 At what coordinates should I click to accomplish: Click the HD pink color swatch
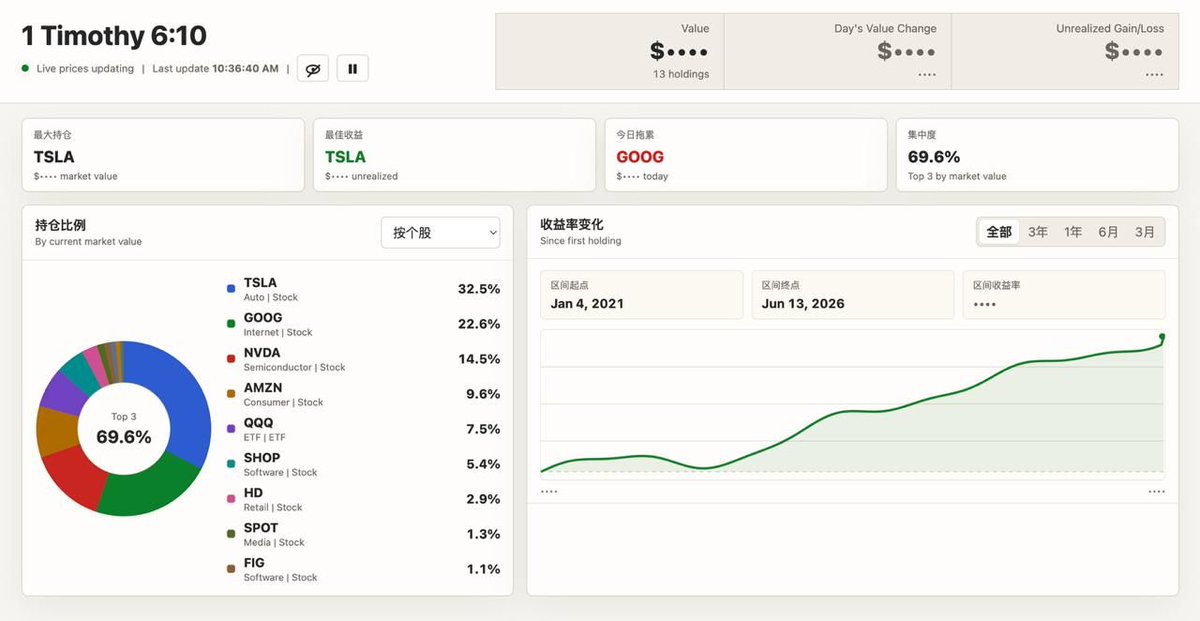point(231,499)
